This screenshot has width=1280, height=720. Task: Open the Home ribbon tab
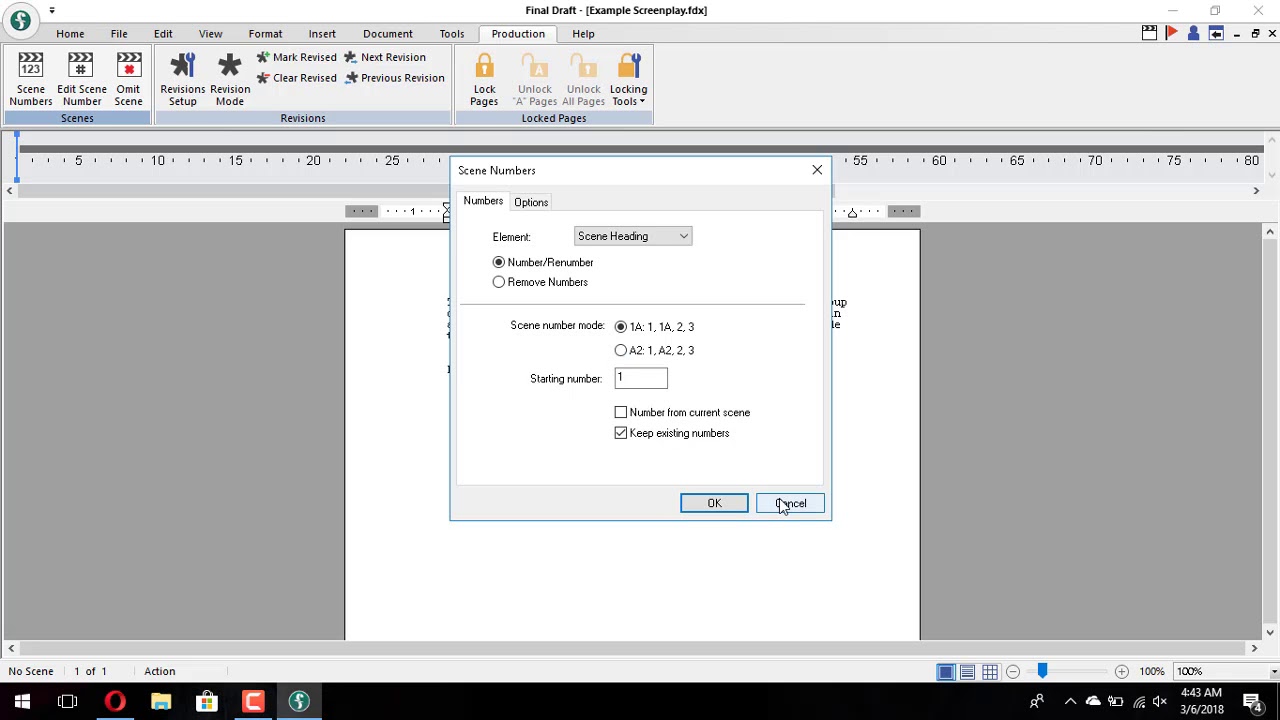70,34
